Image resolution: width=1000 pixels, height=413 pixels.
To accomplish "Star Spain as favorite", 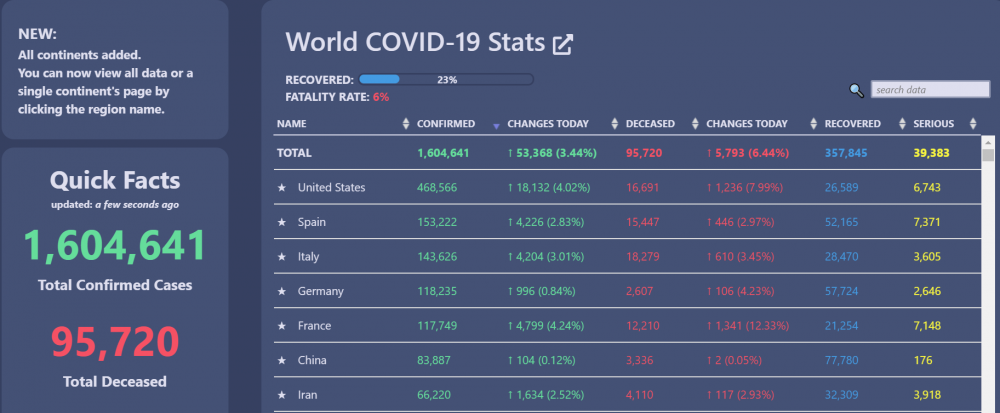I will (x=282, y=222).
